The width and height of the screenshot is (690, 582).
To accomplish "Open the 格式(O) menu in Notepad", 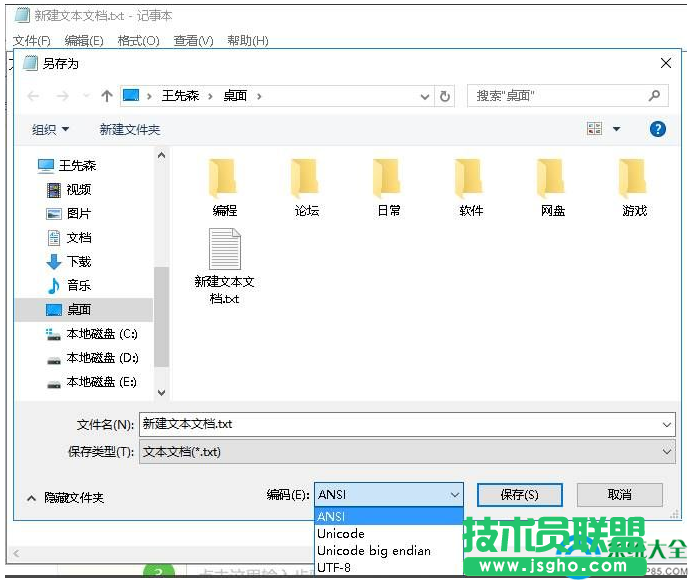I will coord(138,40).
